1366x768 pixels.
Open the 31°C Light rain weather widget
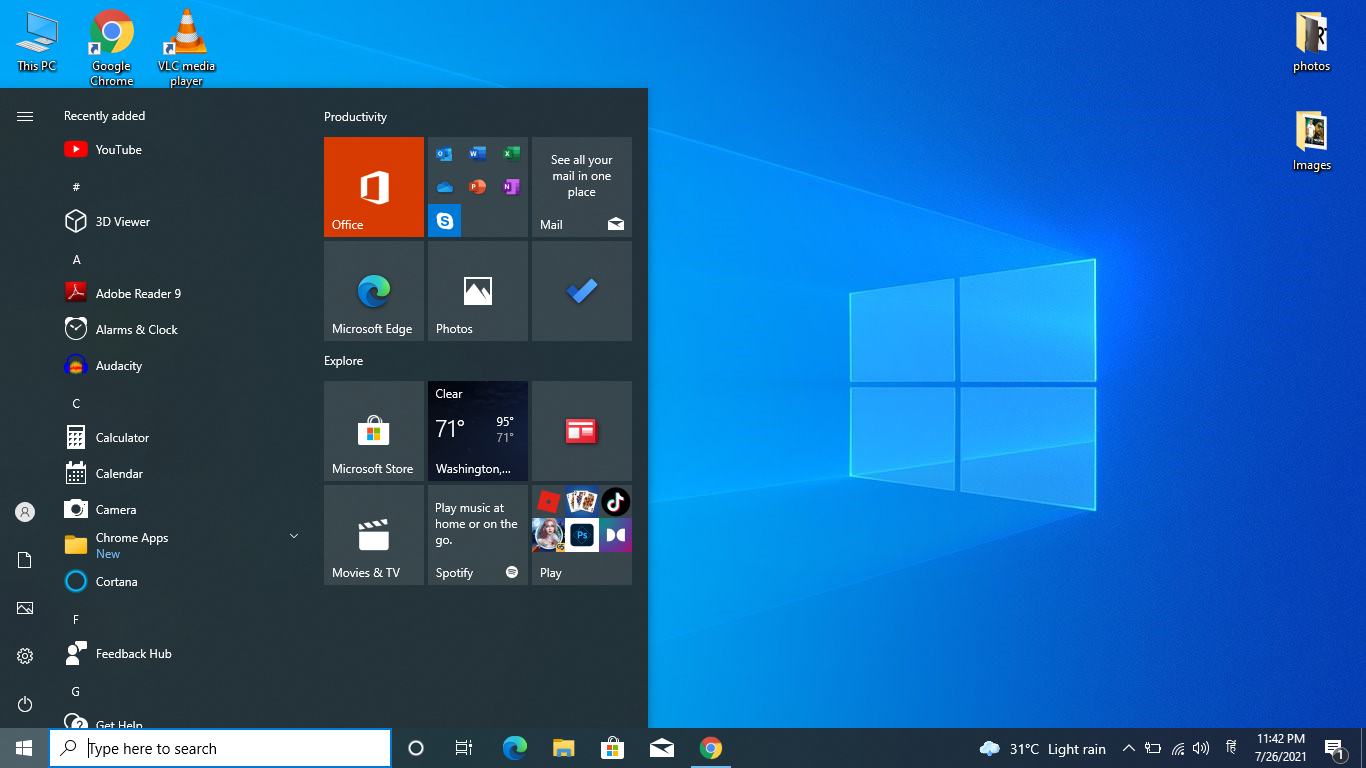(1043, 748)
